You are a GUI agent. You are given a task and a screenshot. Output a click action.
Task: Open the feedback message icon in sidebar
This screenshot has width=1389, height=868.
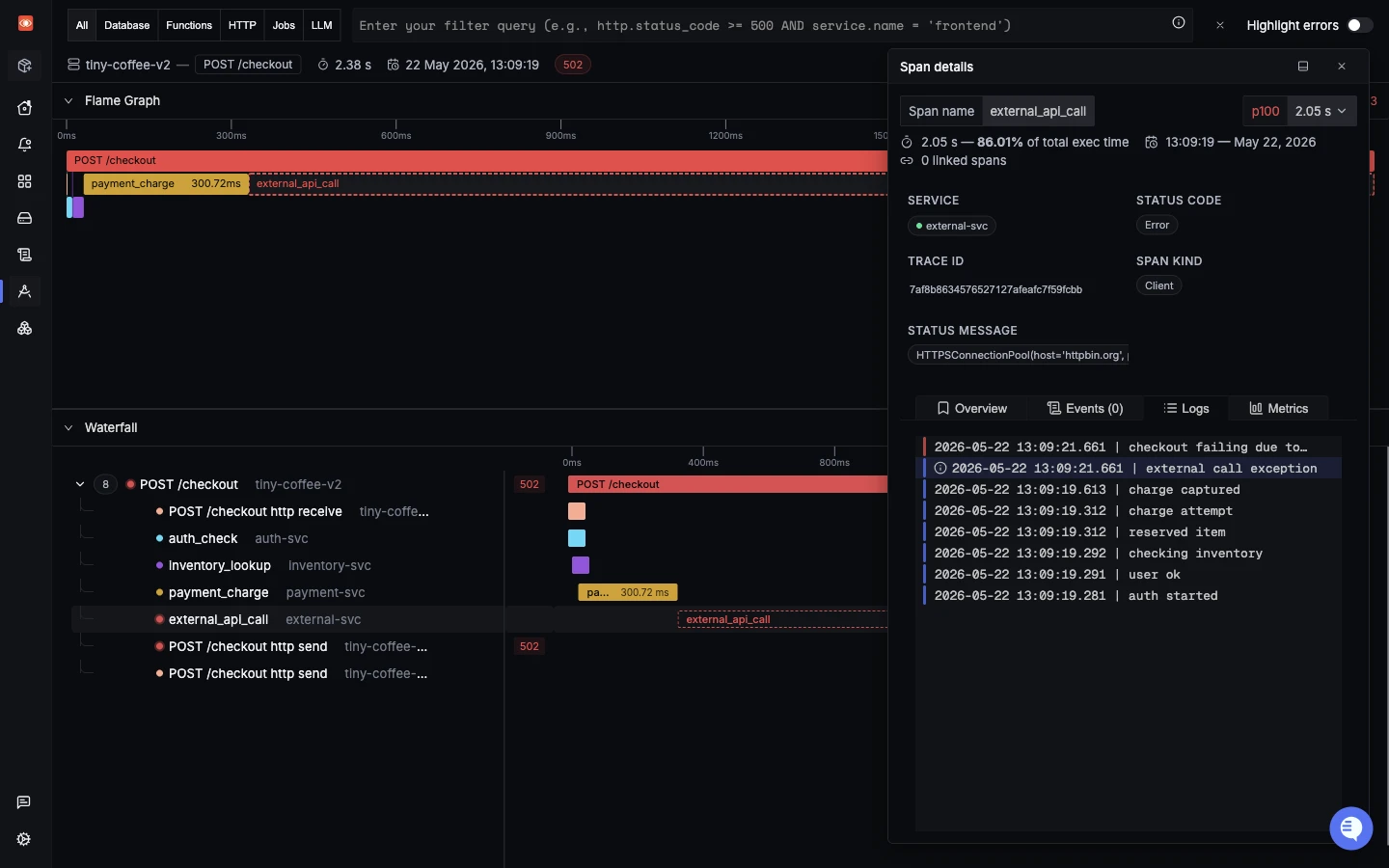(24, 802)
